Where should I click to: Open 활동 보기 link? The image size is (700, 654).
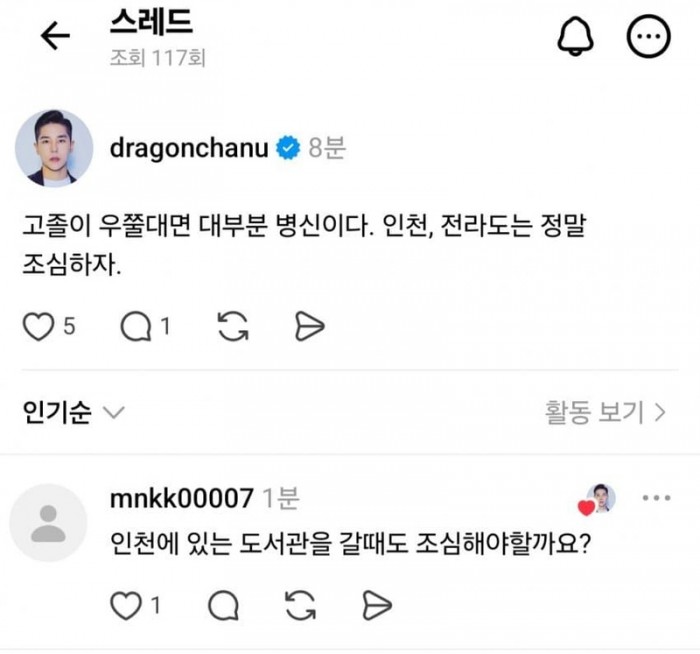[x=606, y=412]
